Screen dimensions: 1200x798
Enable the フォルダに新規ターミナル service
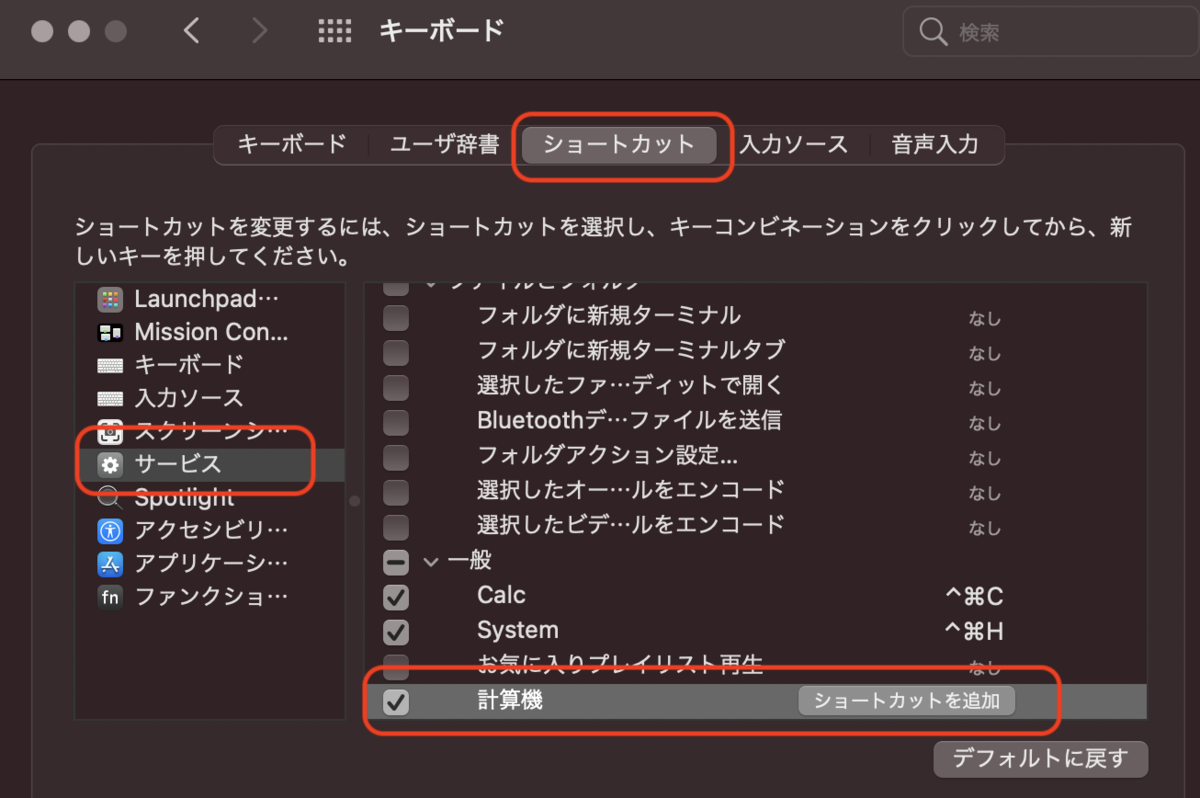tap(395, 318)
